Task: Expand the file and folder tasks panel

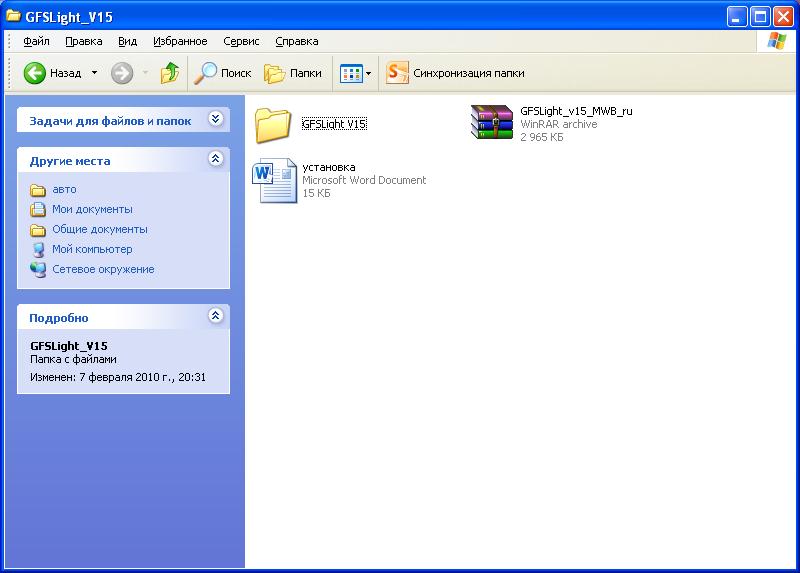Action: pyautogui.click(x=215, y=120)
